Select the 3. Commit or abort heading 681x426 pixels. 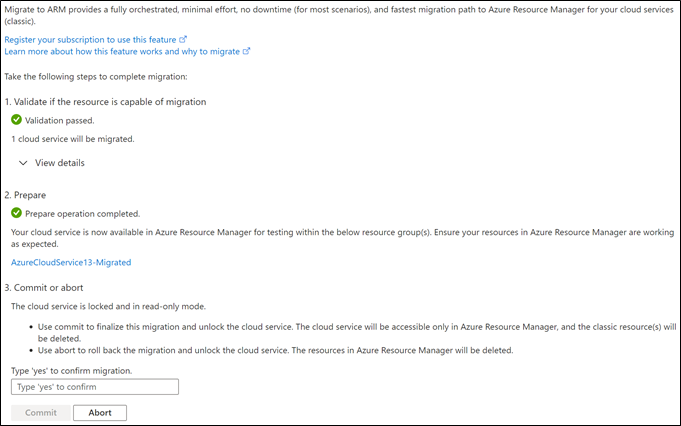(44, 287)
